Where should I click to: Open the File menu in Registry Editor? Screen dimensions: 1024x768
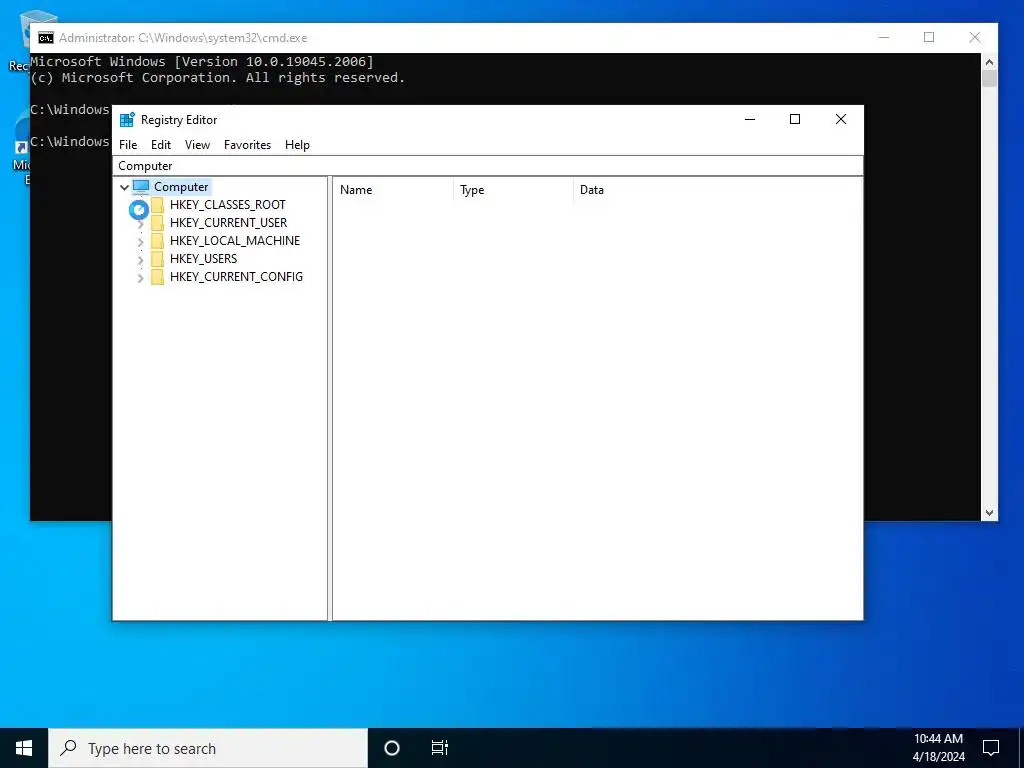[128, 145]
